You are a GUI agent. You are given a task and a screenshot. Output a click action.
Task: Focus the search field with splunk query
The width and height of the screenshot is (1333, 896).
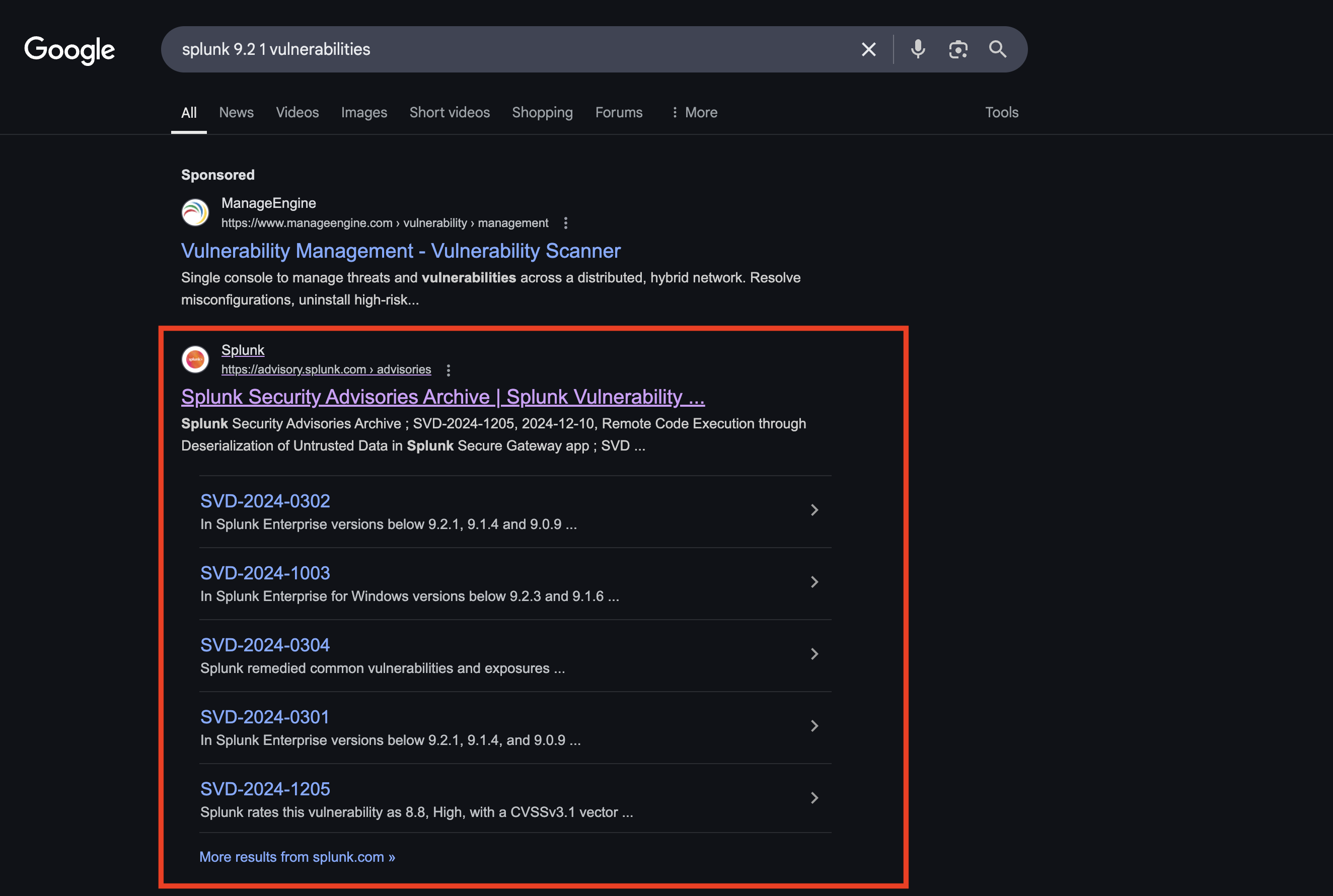coord(514,49)
